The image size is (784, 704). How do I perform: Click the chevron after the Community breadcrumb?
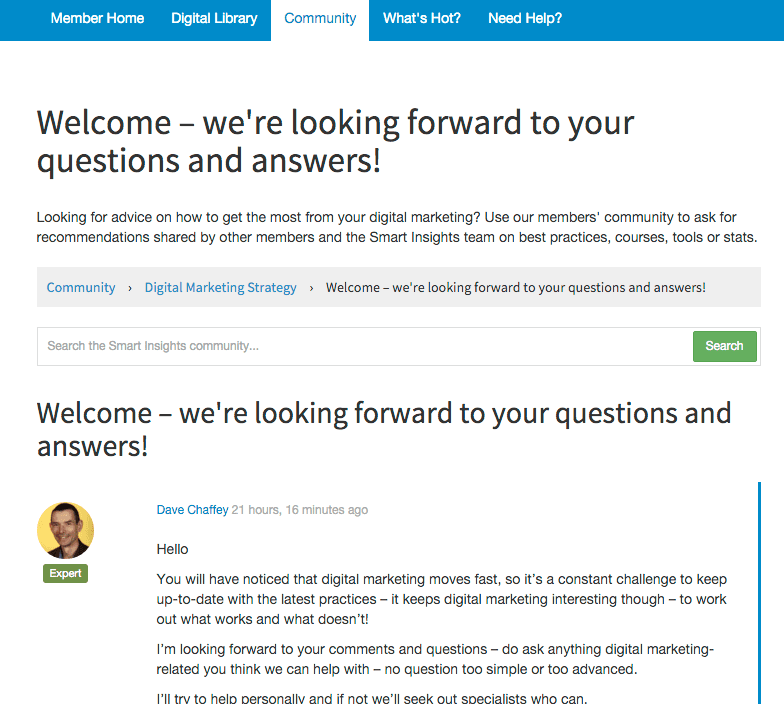pyautogui.click(x=130, y=288)
